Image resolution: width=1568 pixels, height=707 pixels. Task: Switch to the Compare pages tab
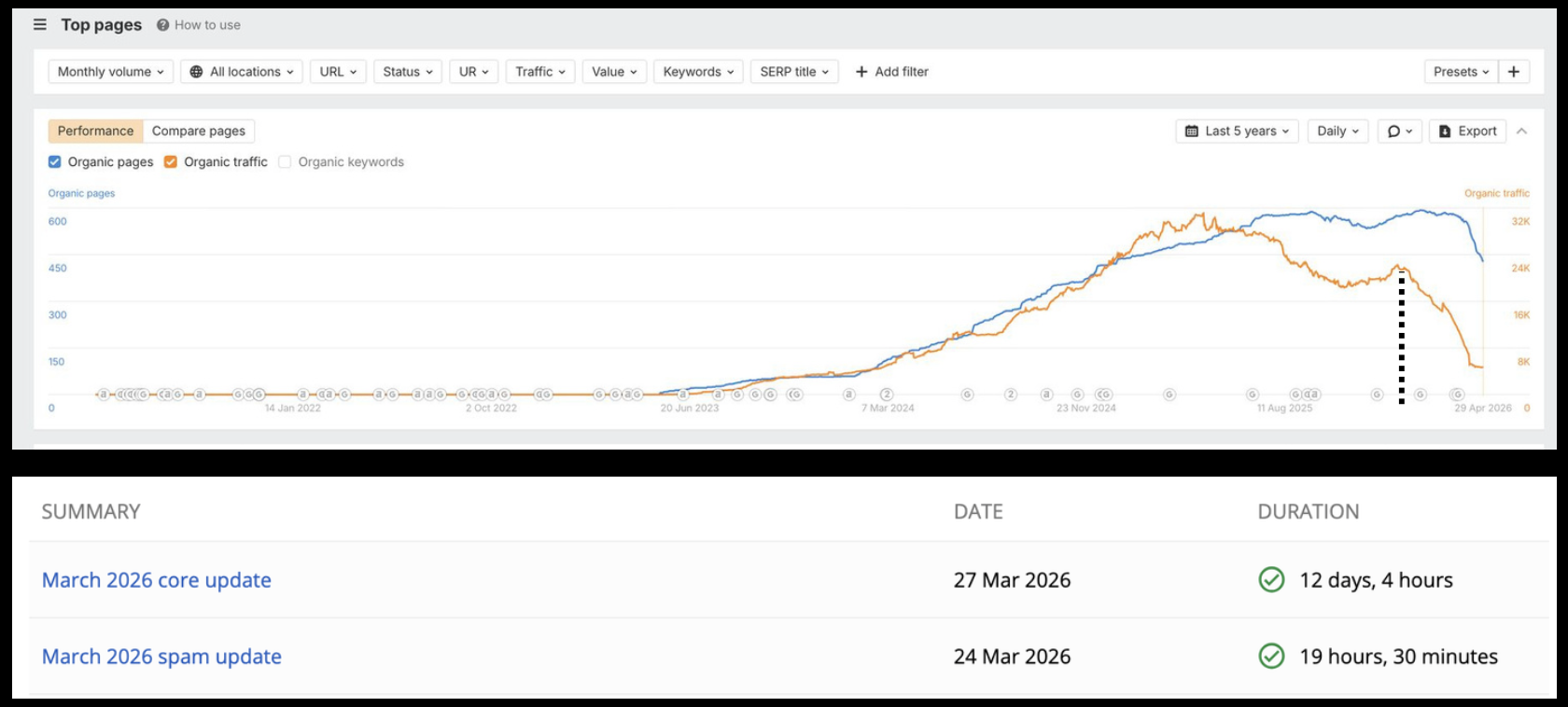point(199,132)
